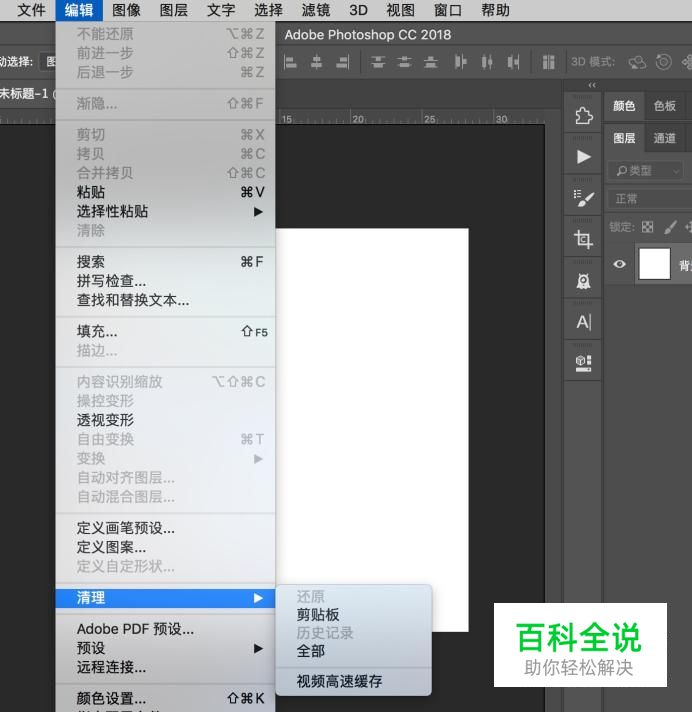Choose 填充... menu item
692x712 pixels.
coord(166,331)
